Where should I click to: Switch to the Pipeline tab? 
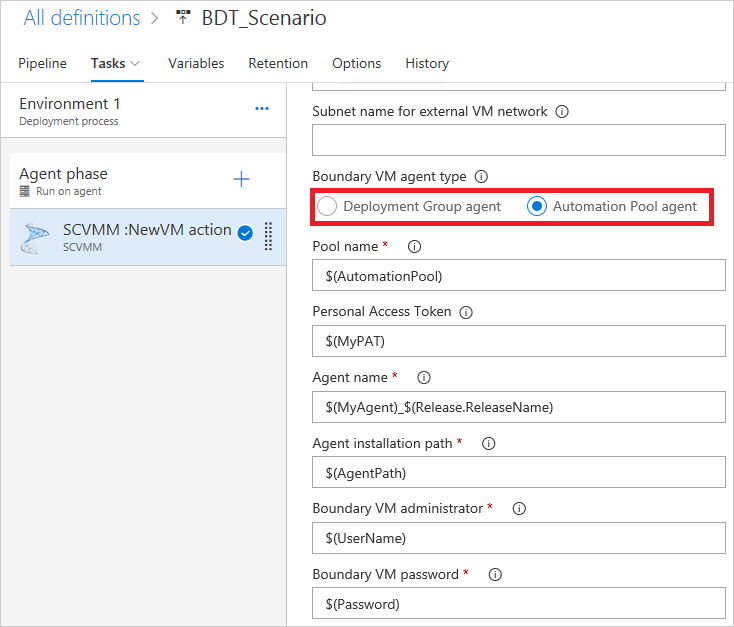point(43,63)
